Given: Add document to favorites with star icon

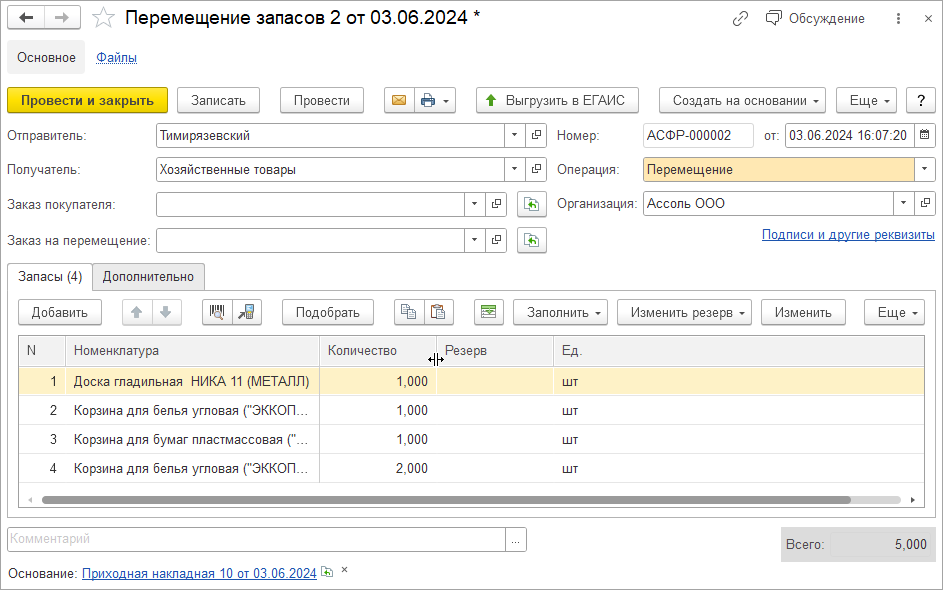Looking at the screenshot, I should tap(102, 18).
